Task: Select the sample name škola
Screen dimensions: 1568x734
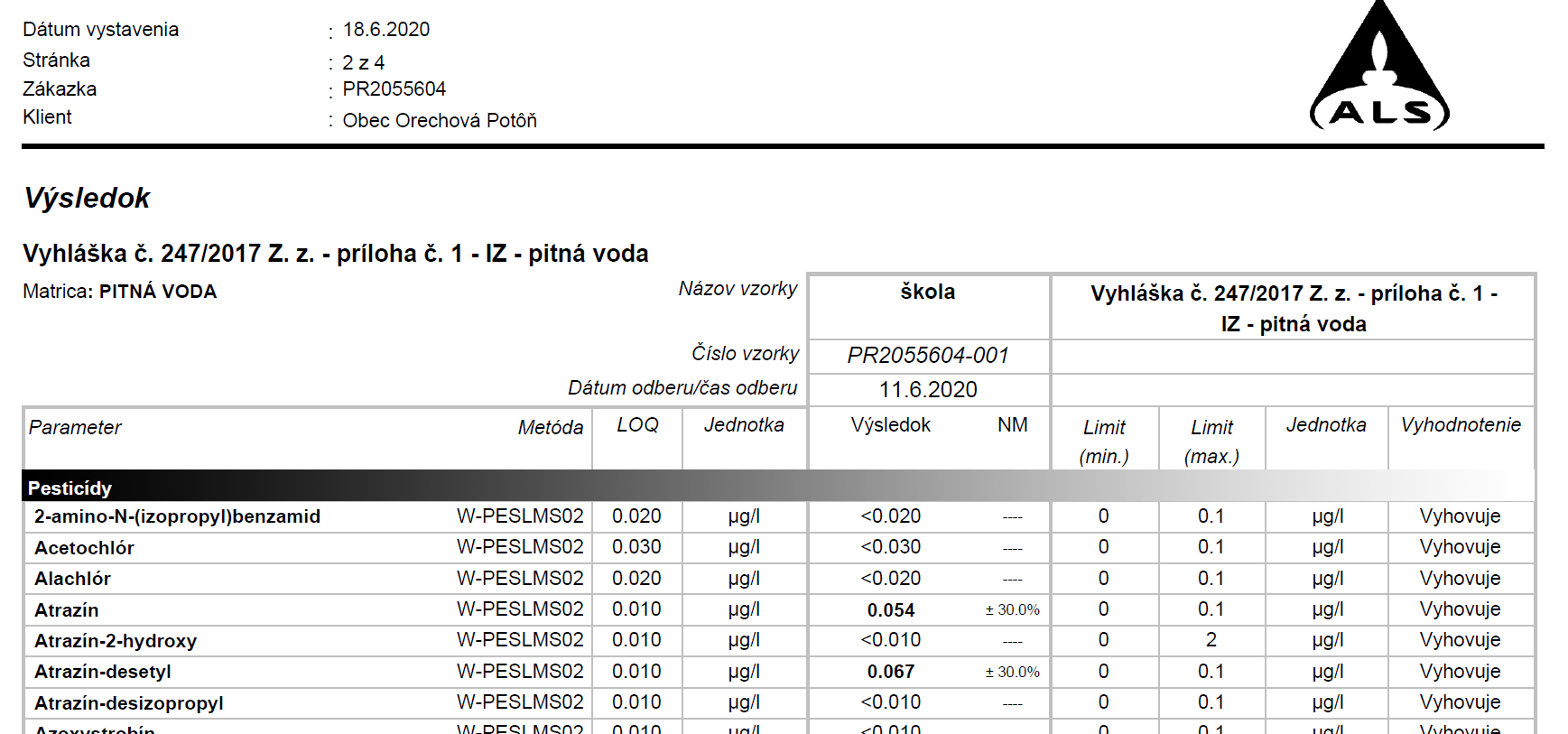Action: [927, 293]
